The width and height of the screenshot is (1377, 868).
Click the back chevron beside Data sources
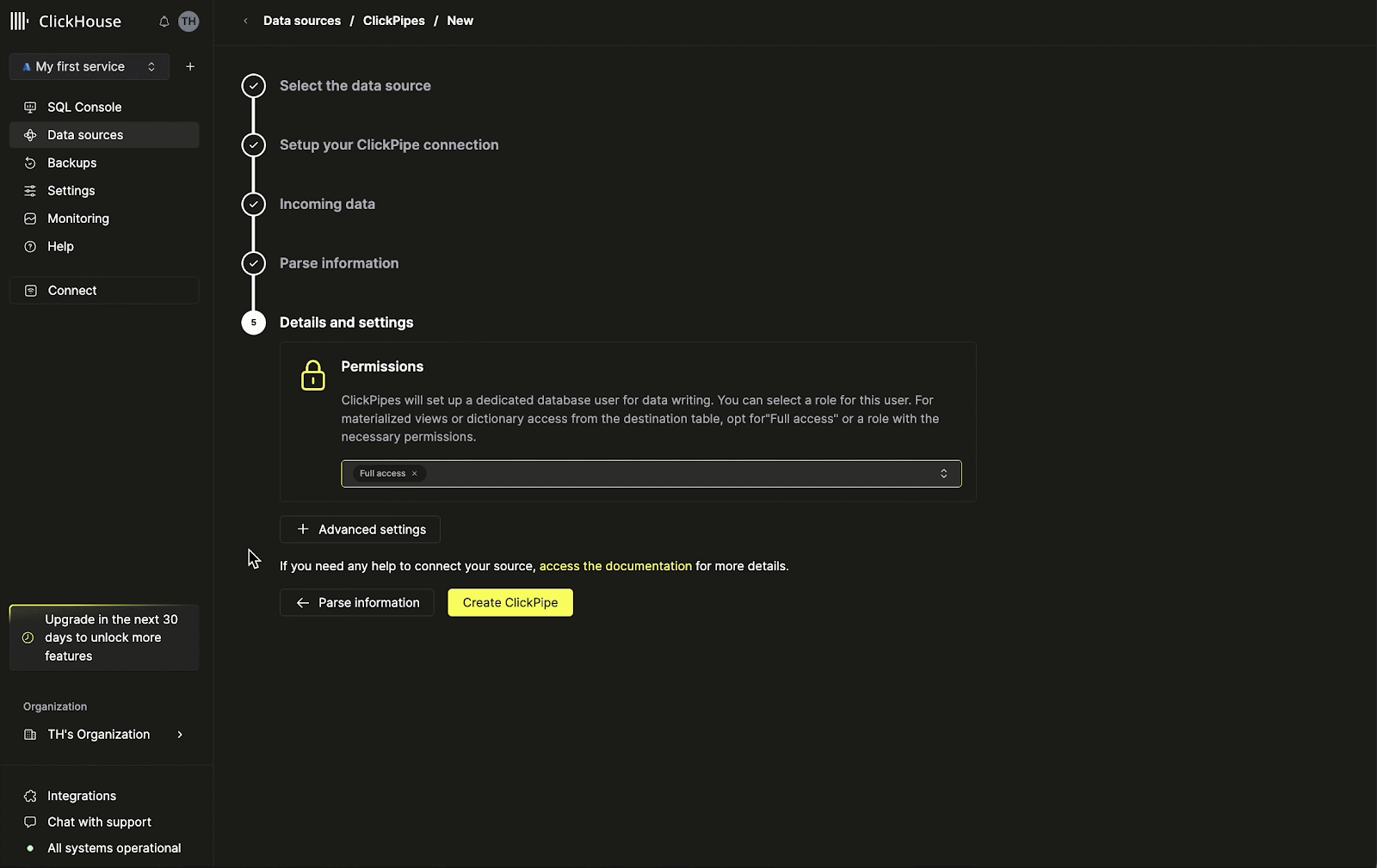(245, 21)
